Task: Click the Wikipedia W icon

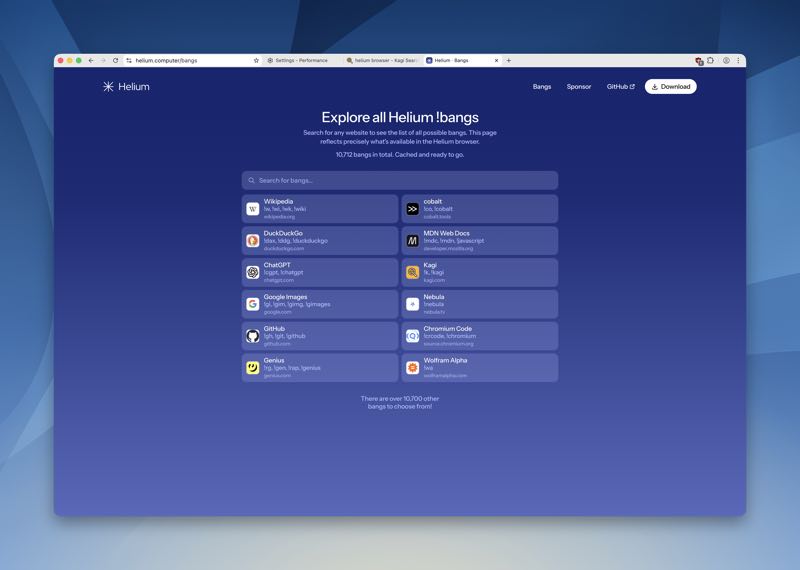Action: (x=253, y=209)
